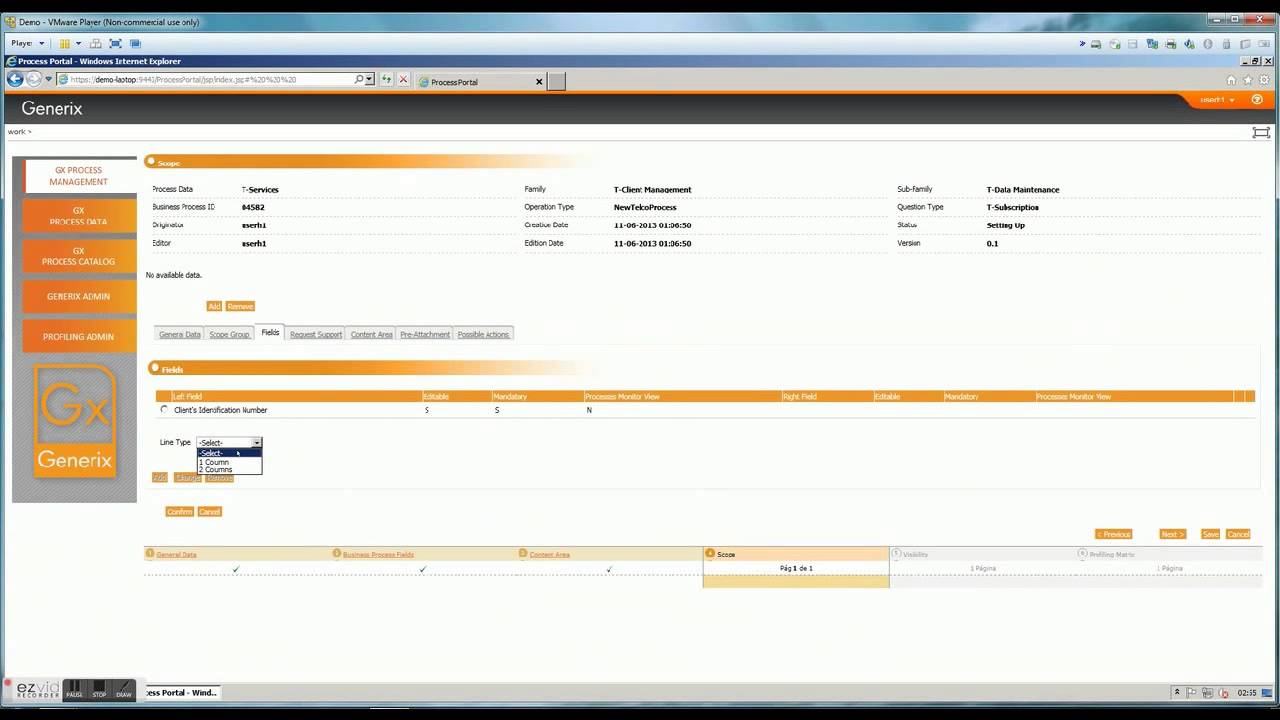This screenshot has height=720, width=1280.
Task: Go back with the browser back arrow
Action: pos(15,79)
